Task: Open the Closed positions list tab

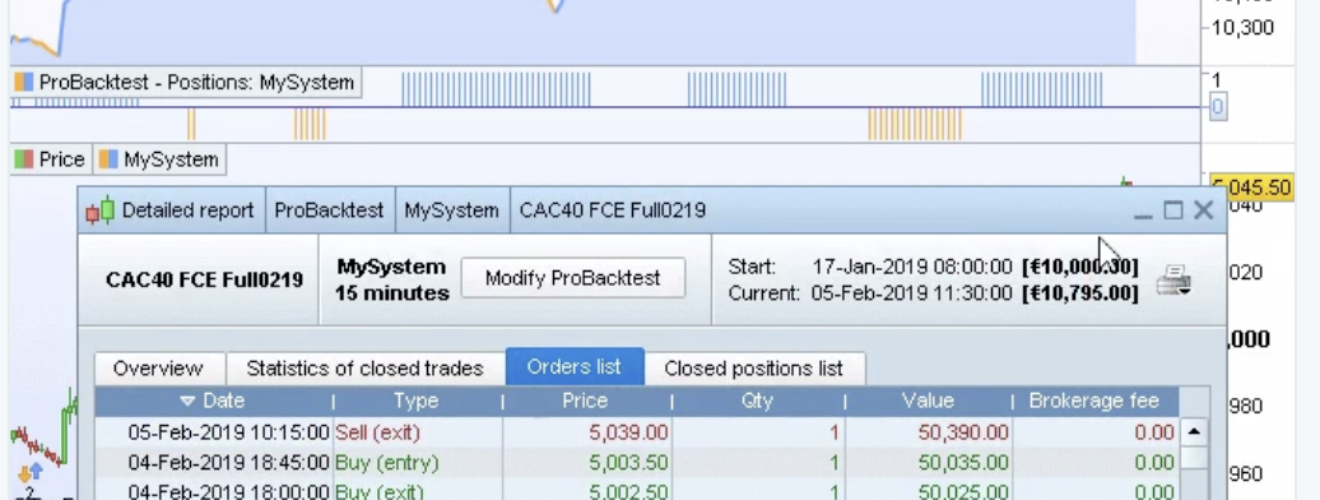Action: [754, 368]
